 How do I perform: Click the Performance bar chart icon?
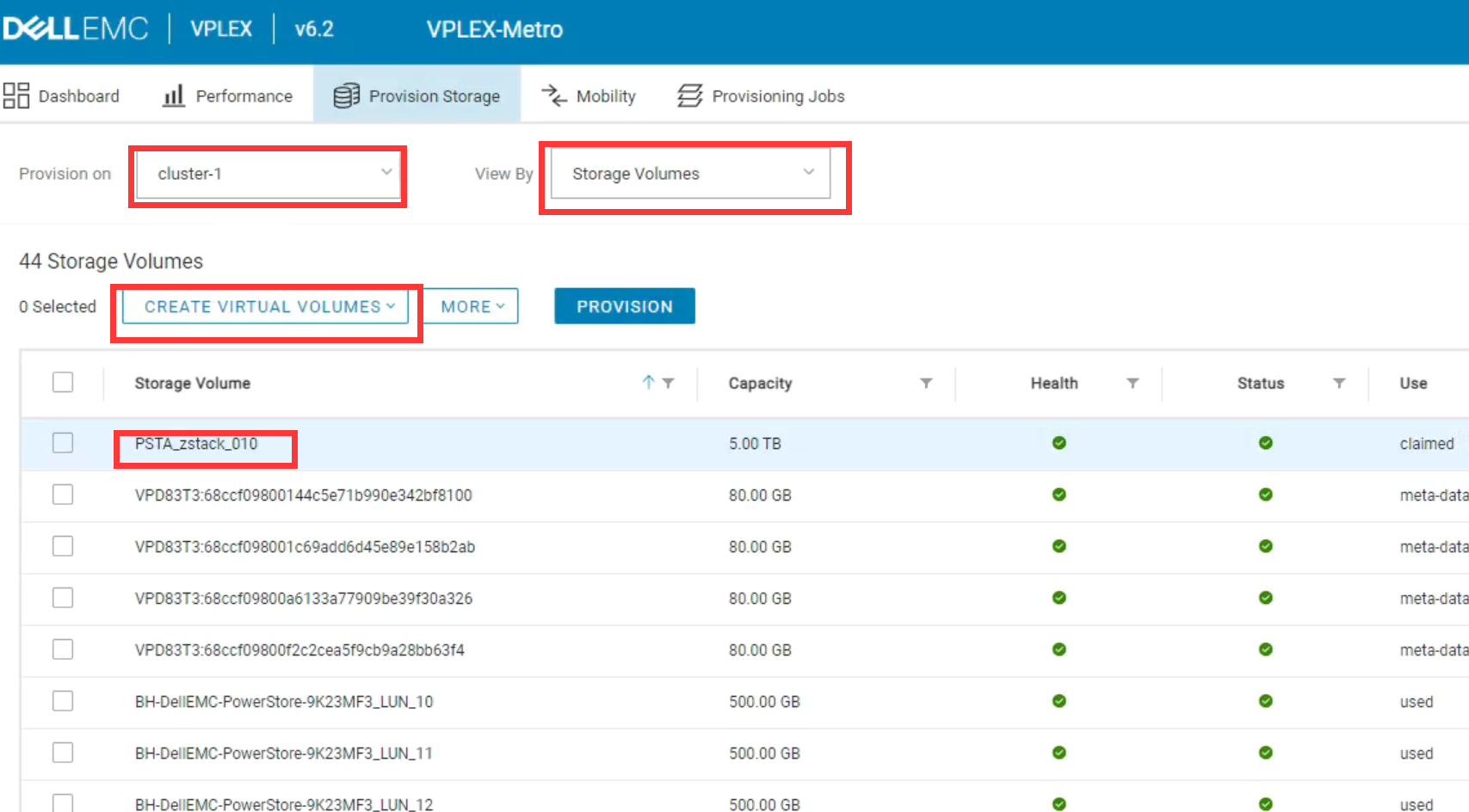(x=174, y=95)
